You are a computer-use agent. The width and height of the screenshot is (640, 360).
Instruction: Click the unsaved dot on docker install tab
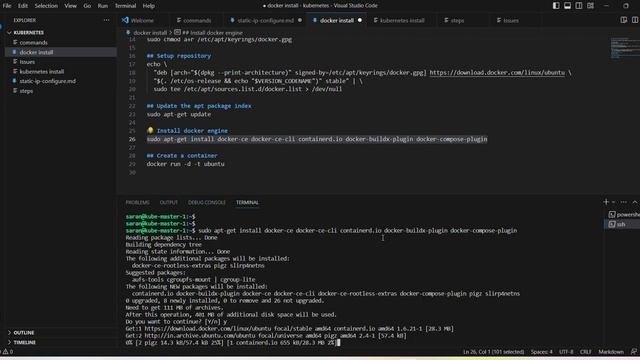[360, 20]
